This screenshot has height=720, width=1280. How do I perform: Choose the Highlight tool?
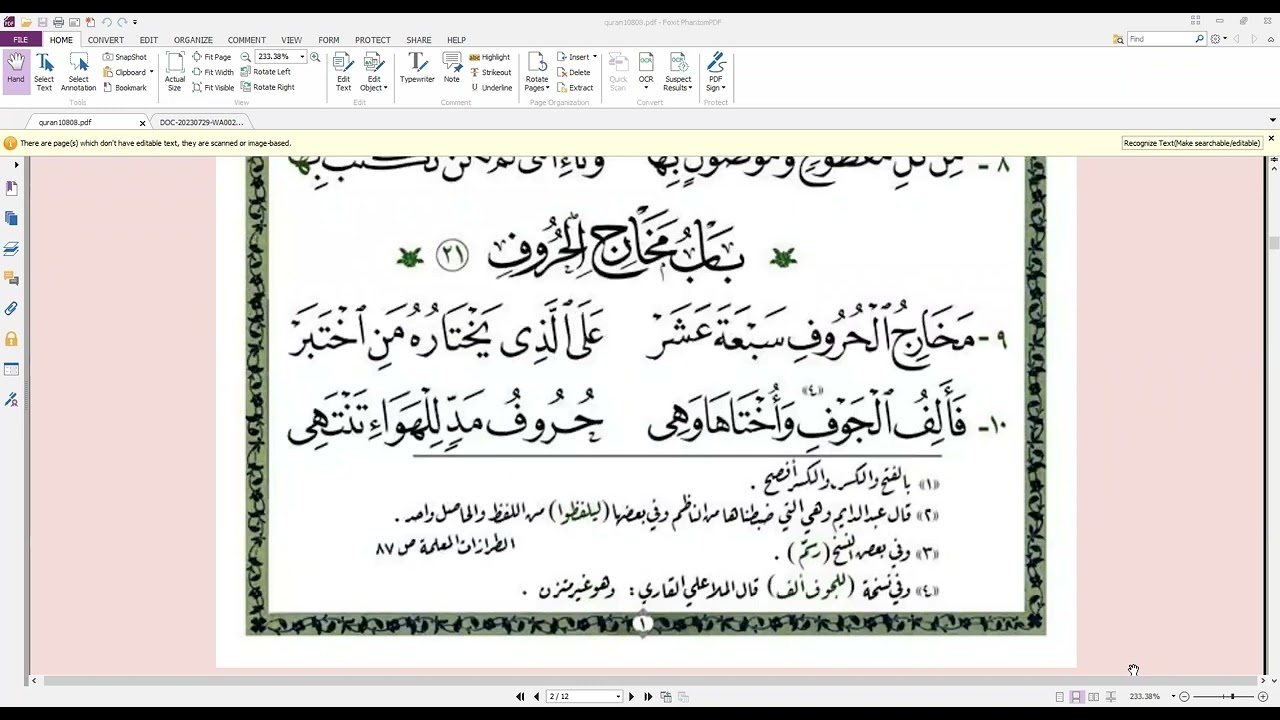tap(489, 57)
